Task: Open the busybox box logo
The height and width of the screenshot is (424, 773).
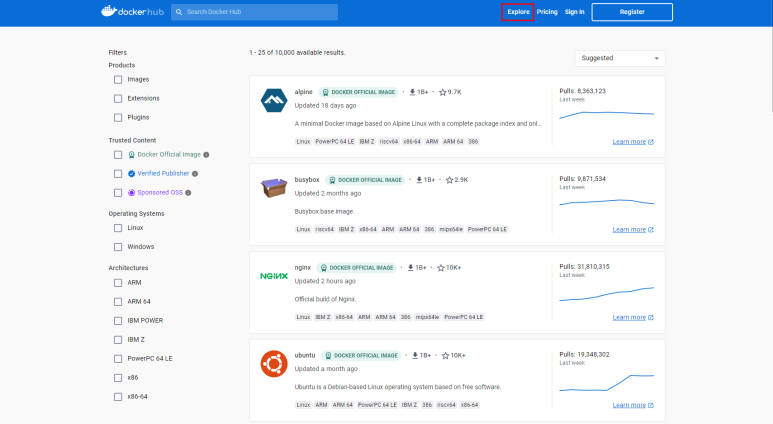Action: pyautogui.click(x=274, y=188)
